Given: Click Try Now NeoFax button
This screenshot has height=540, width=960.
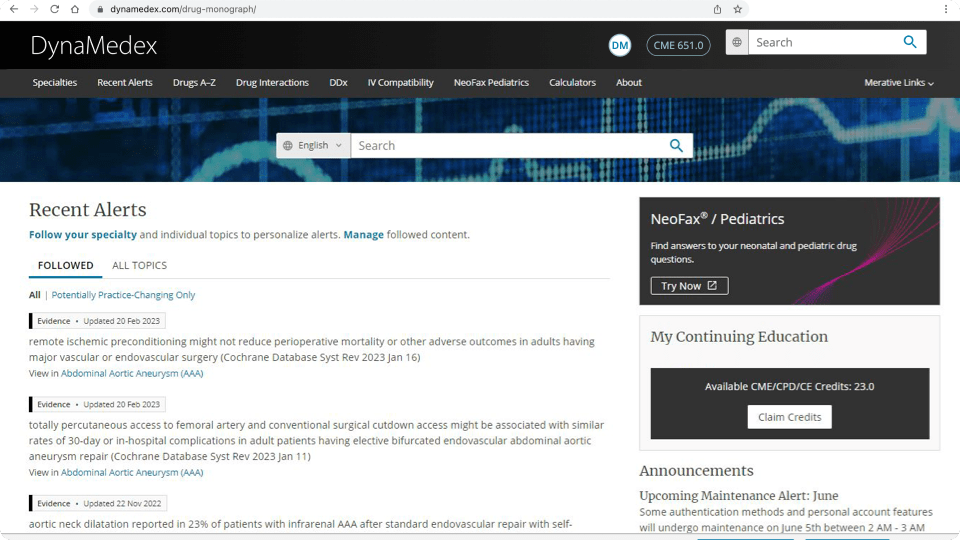Looking at the screenshot, I should pos(689,286).
